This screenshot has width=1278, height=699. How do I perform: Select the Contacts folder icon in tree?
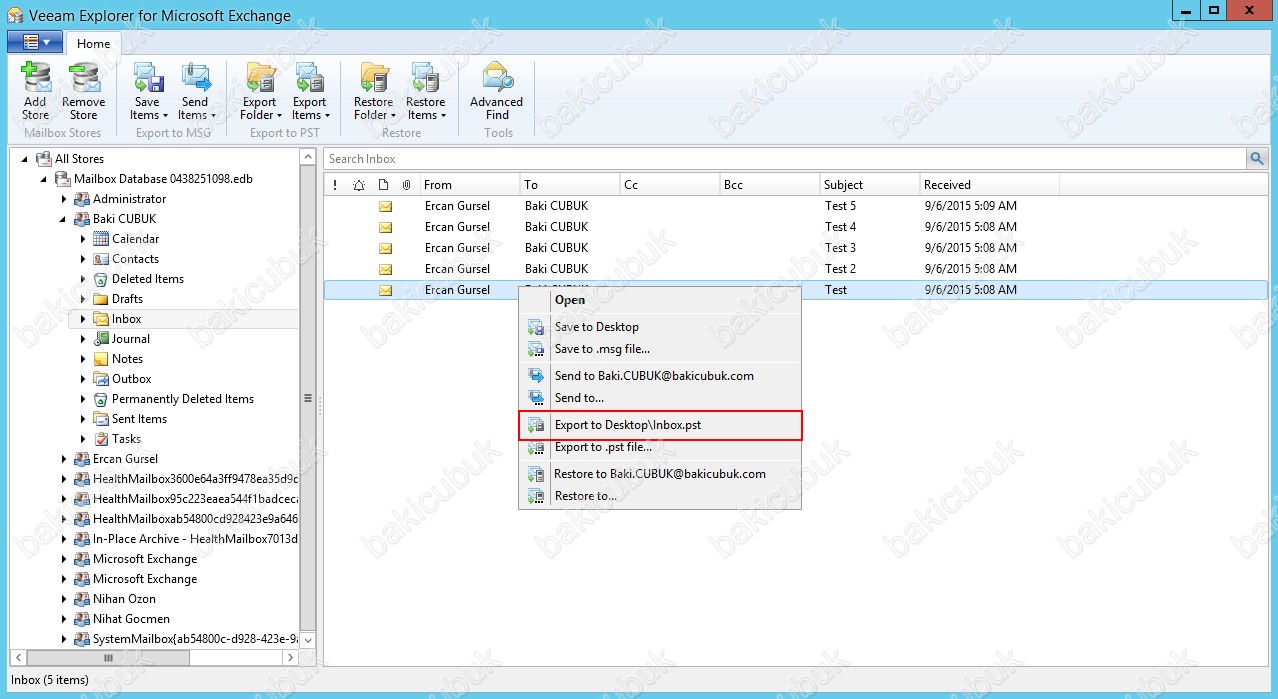tap(100, 259)
